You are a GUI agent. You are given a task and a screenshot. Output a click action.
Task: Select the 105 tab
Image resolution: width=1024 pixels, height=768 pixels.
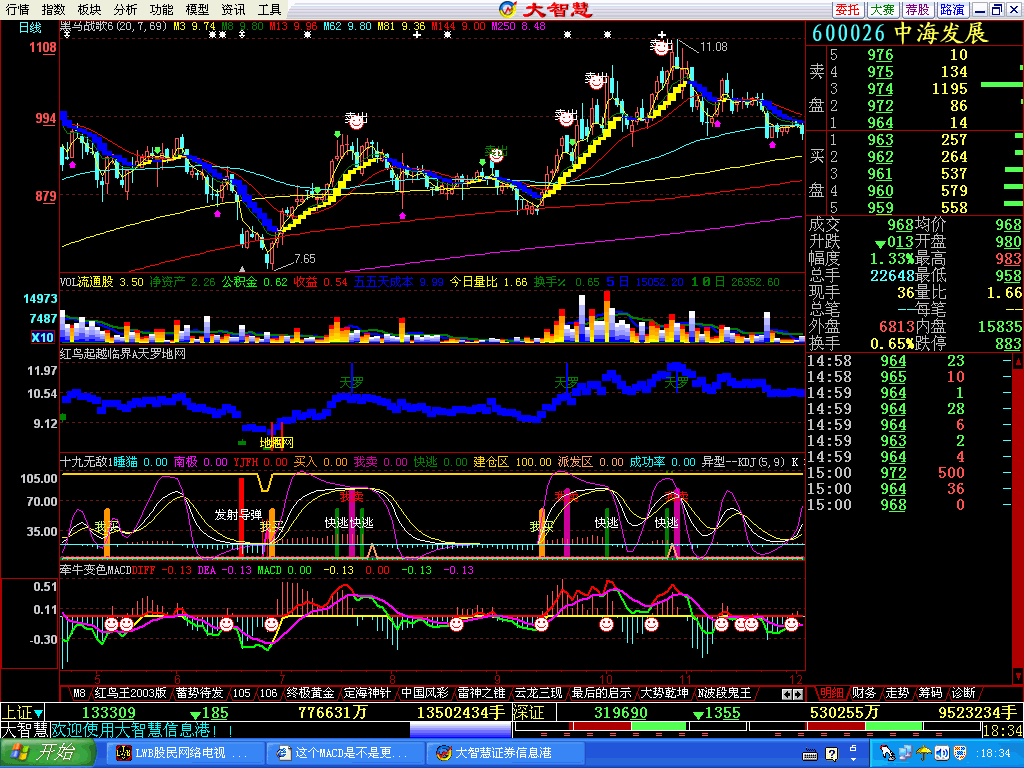click(x=242, y=693)
